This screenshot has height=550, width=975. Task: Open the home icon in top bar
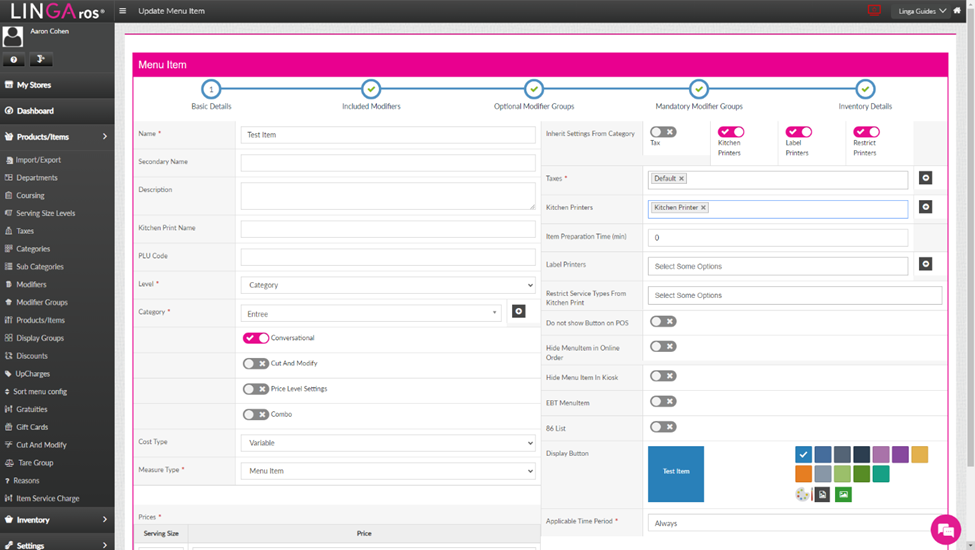click(957, 11)
